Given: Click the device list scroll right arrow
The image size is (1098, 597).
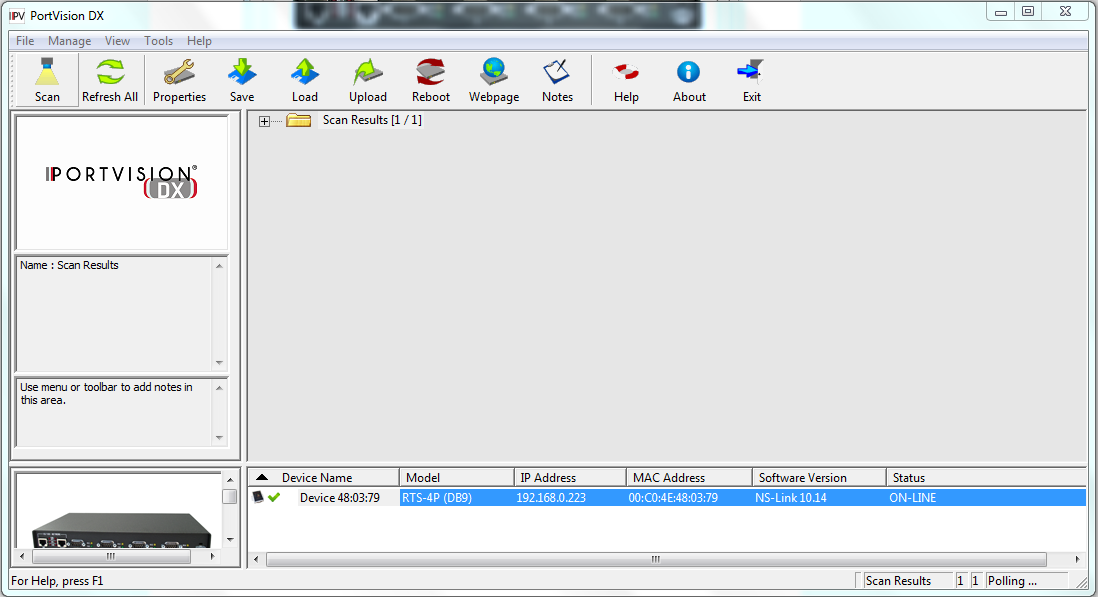Looking at the screenshot, I should (x=1077, y=559).
